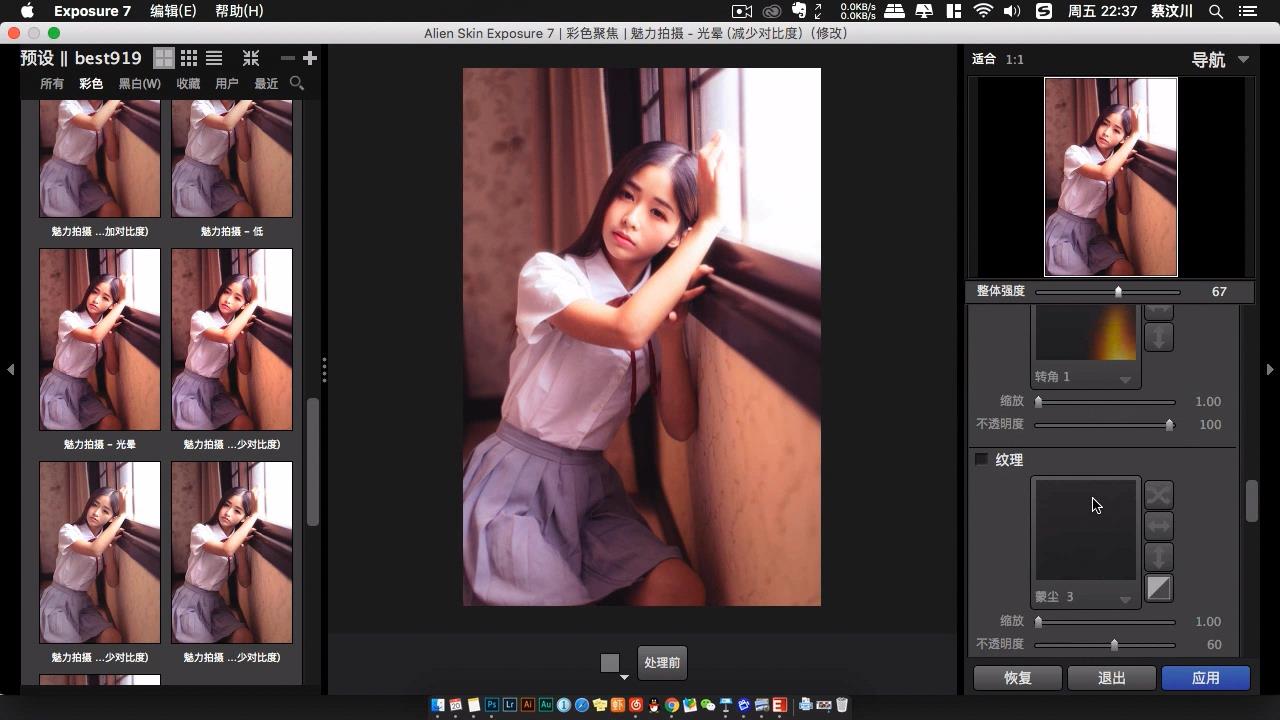1280x720 pixels.
Task: Open WeChat from the dock
Action: (708, 705)
